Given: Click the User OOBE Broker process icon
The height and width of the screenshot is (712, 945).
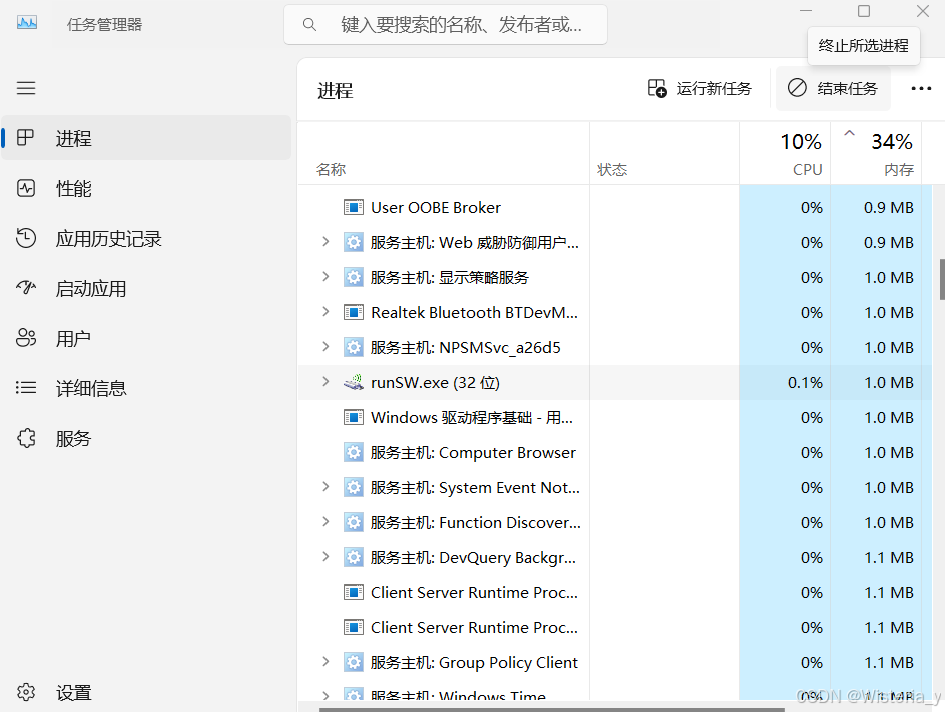Looking at the screenshot, I should click(354, 207).
